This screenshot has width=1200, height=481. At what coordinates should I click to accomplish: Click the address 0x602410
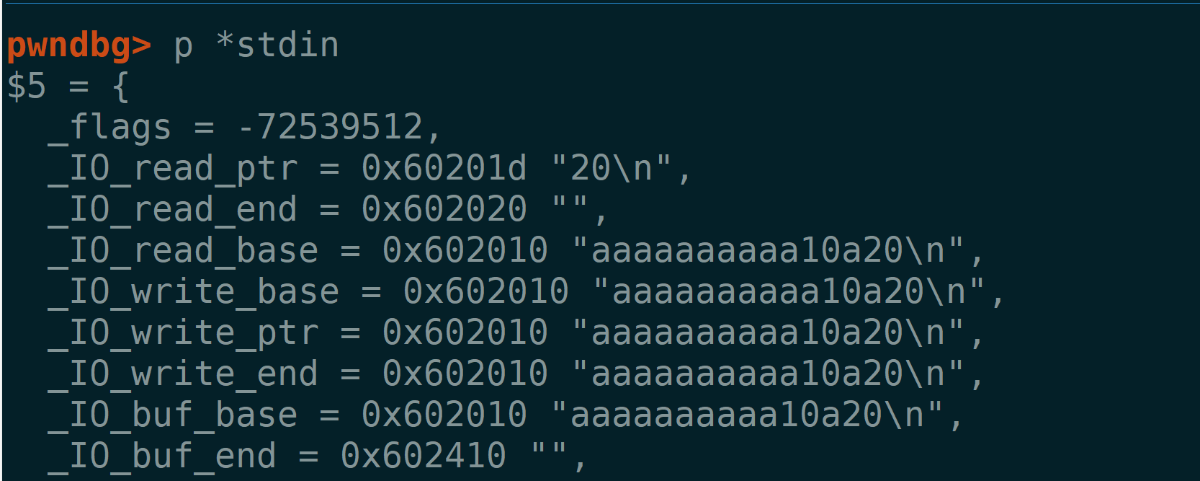423,456
